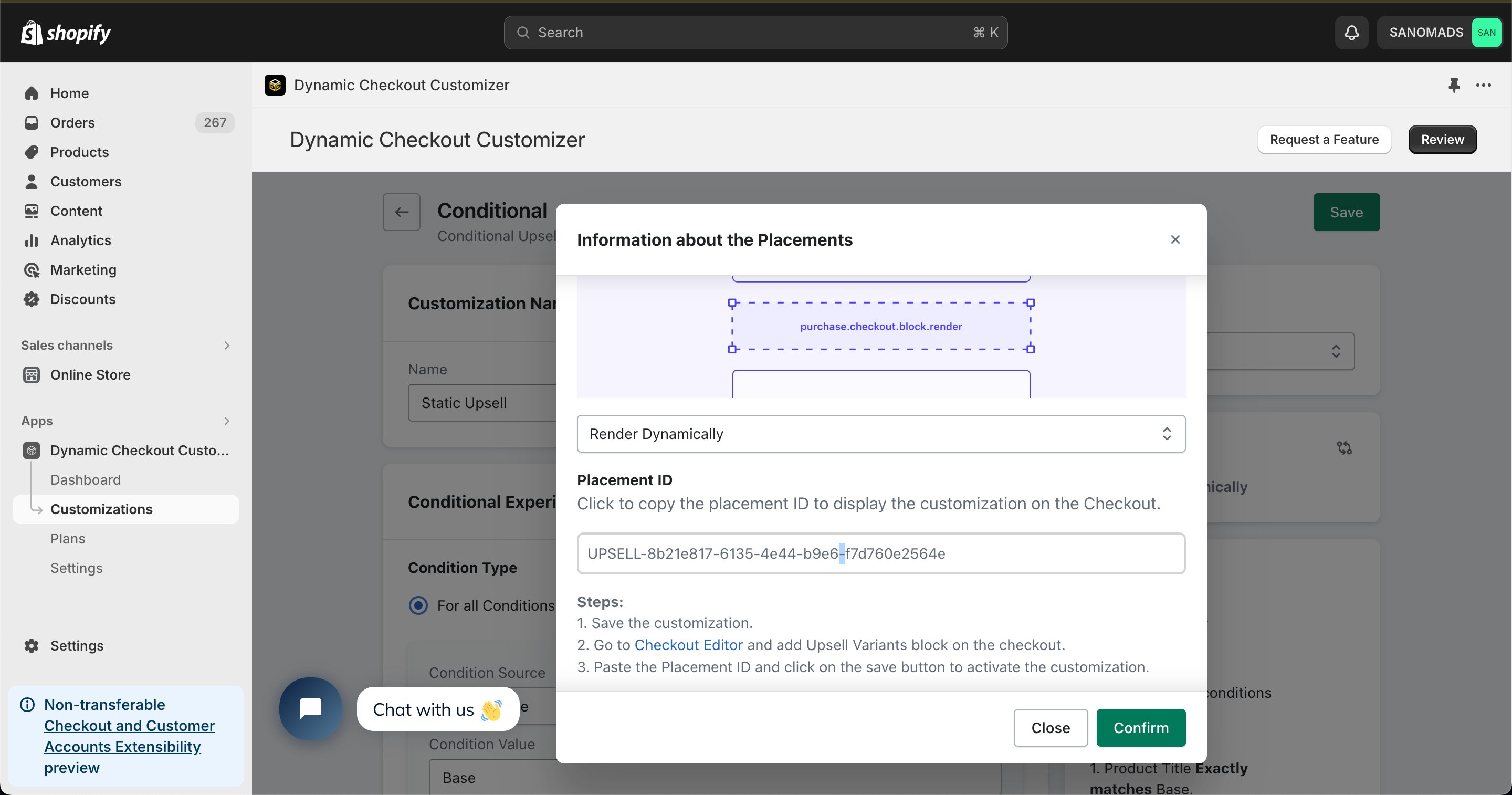Click the Shopify logo
1512x795 pixels.
tap(66, 32)
